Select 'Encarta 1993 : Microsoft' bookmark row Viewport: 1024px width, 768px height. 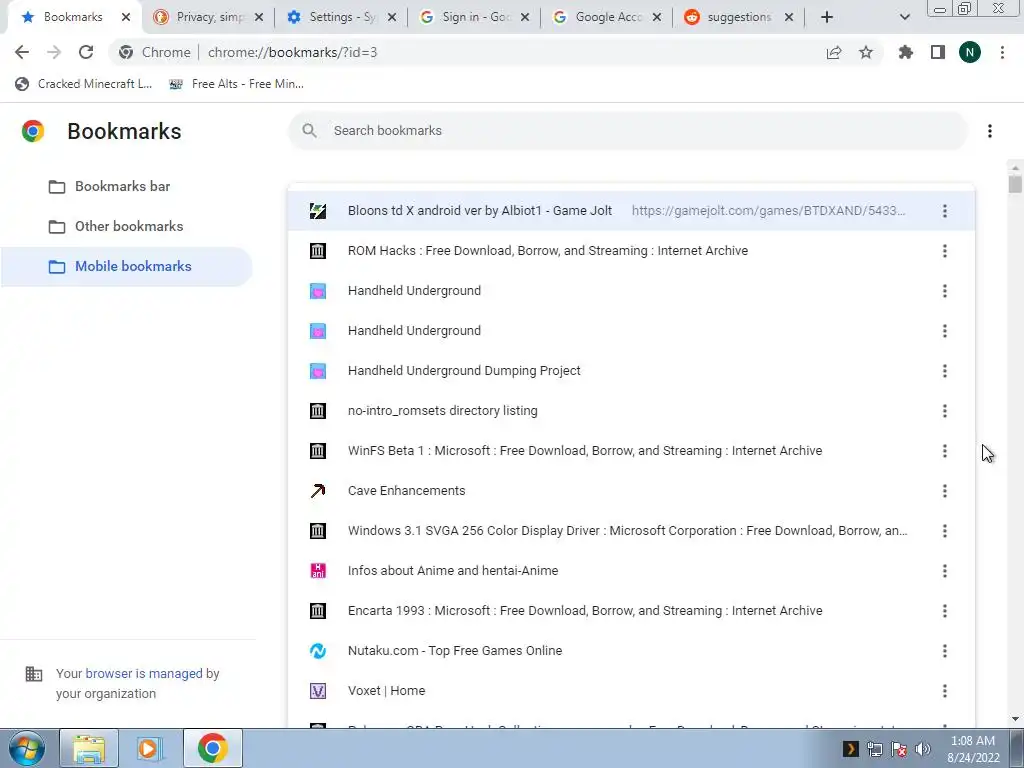[631, 611]
